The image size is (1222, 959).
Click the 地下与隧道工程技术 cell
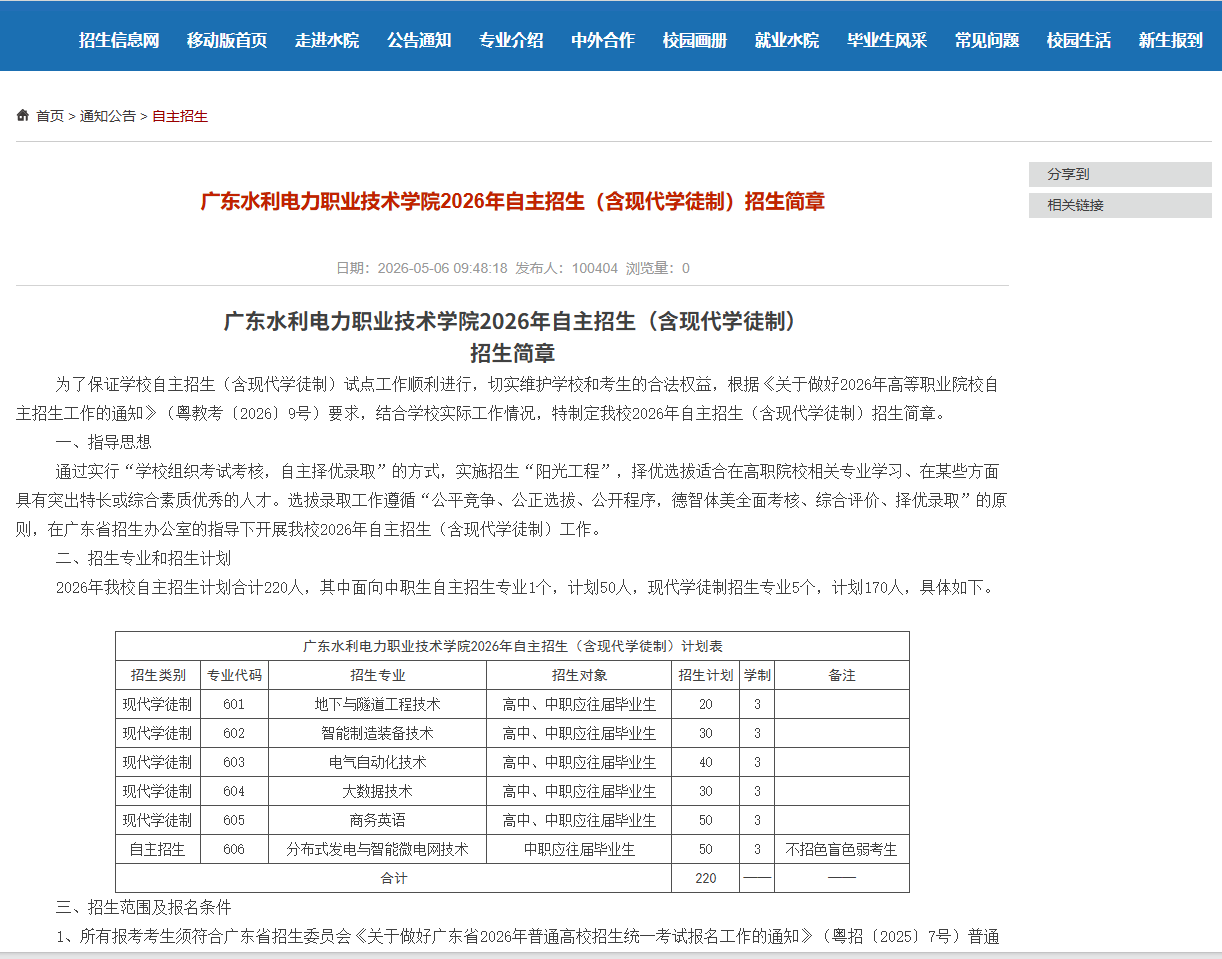tap(378, 704)
